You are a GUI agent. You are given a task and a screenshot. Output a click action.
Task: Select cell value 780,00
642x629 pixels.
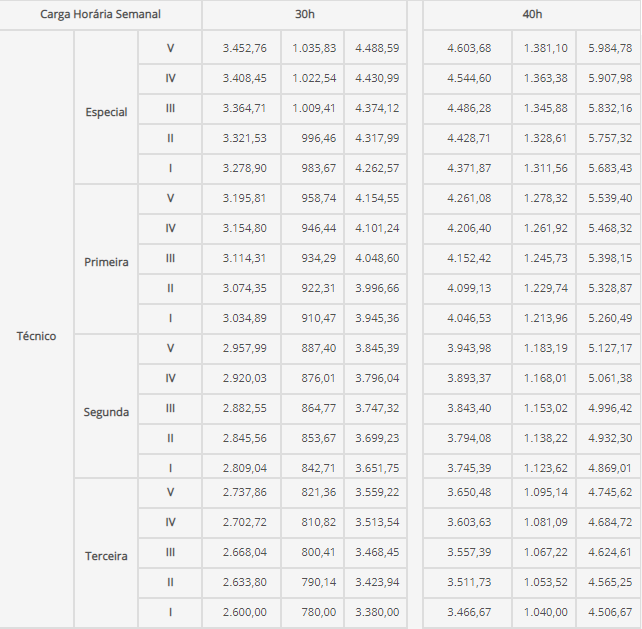(x=319, y=612)
